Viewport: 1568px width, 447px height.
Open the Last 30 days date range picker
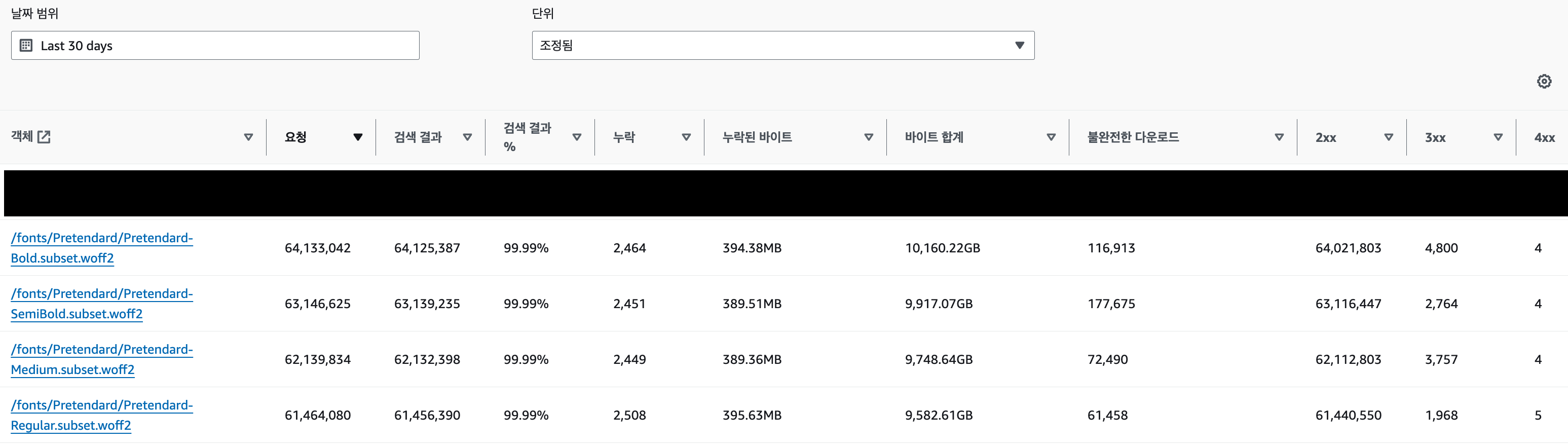[215, 45]
